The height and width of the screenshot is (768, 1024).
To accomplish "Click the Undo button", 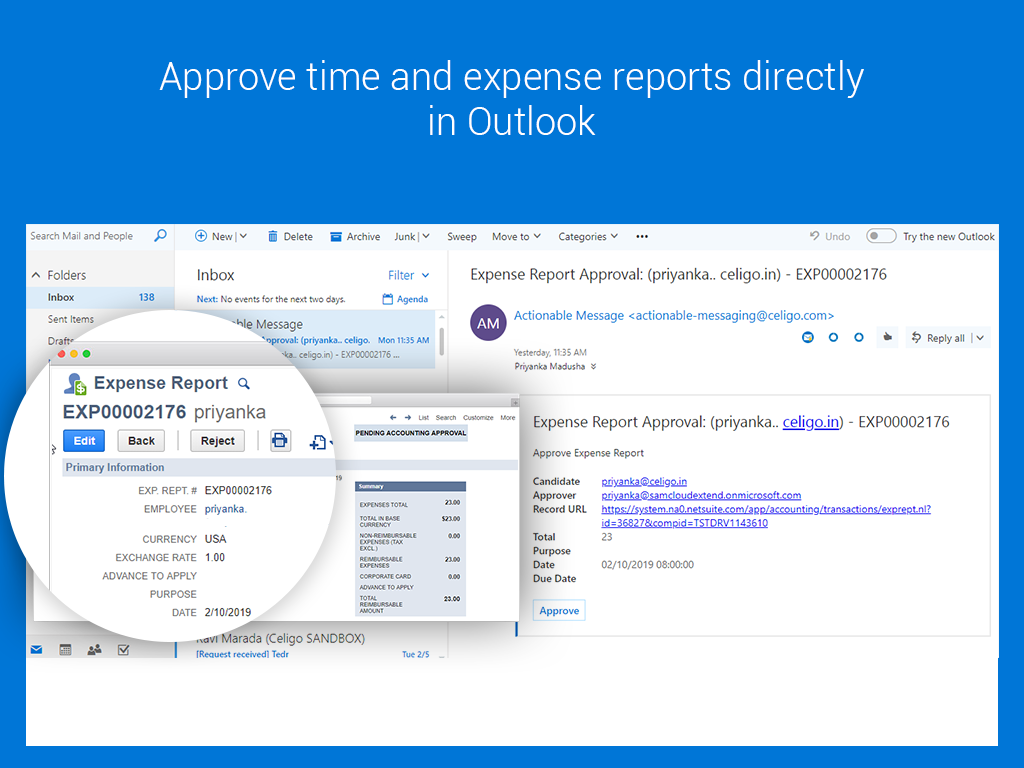I will coord(830,236).
